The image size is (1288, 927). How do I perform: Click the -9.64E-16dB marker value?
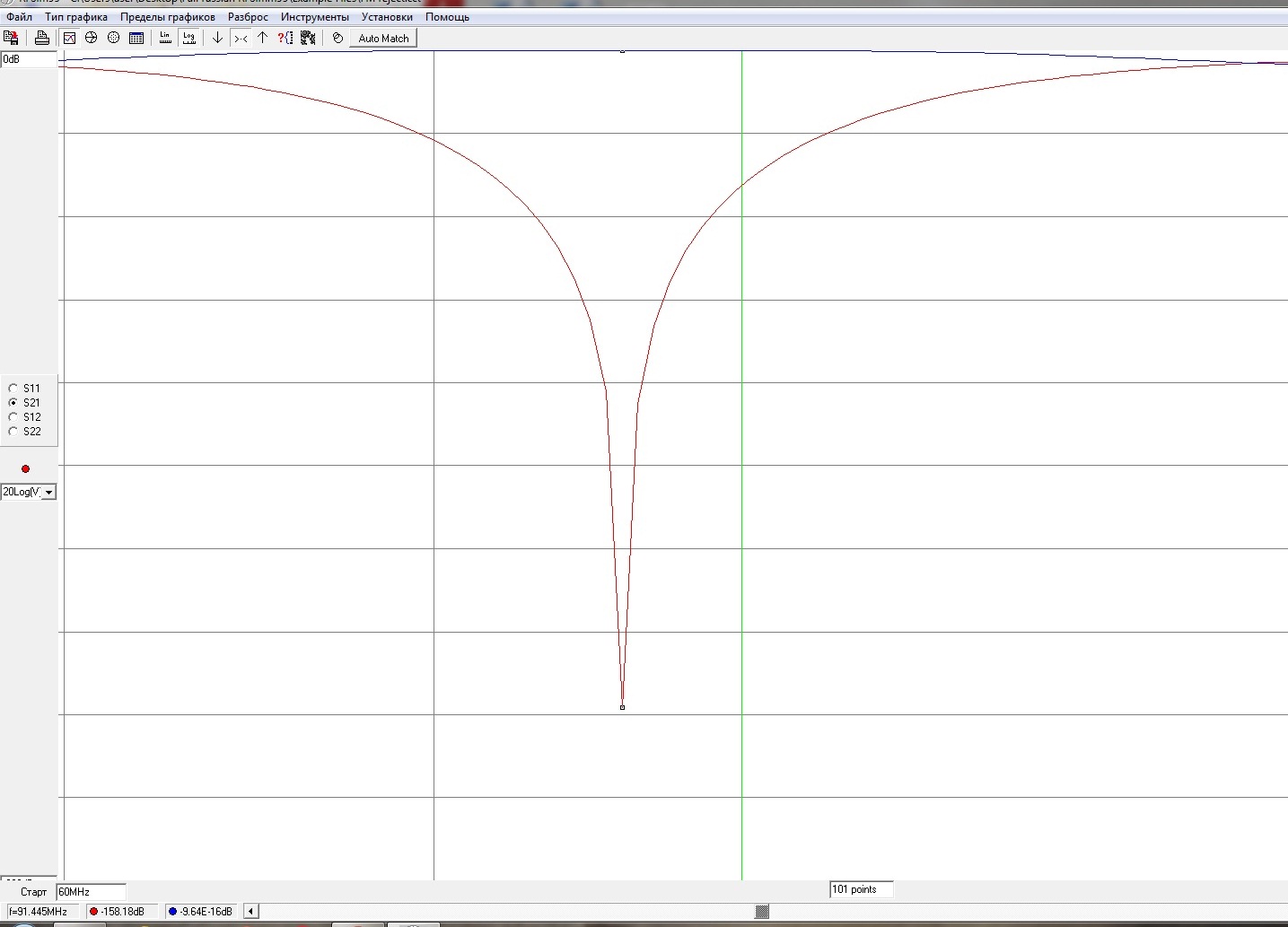pyautogui.click(x=206, y=911)
